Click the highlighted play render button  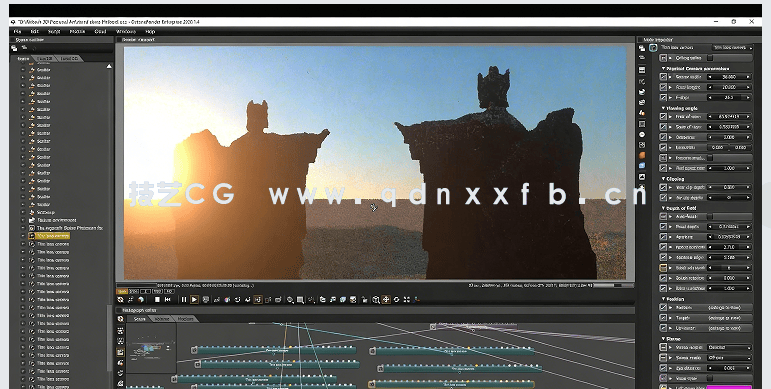pos(194,299)
